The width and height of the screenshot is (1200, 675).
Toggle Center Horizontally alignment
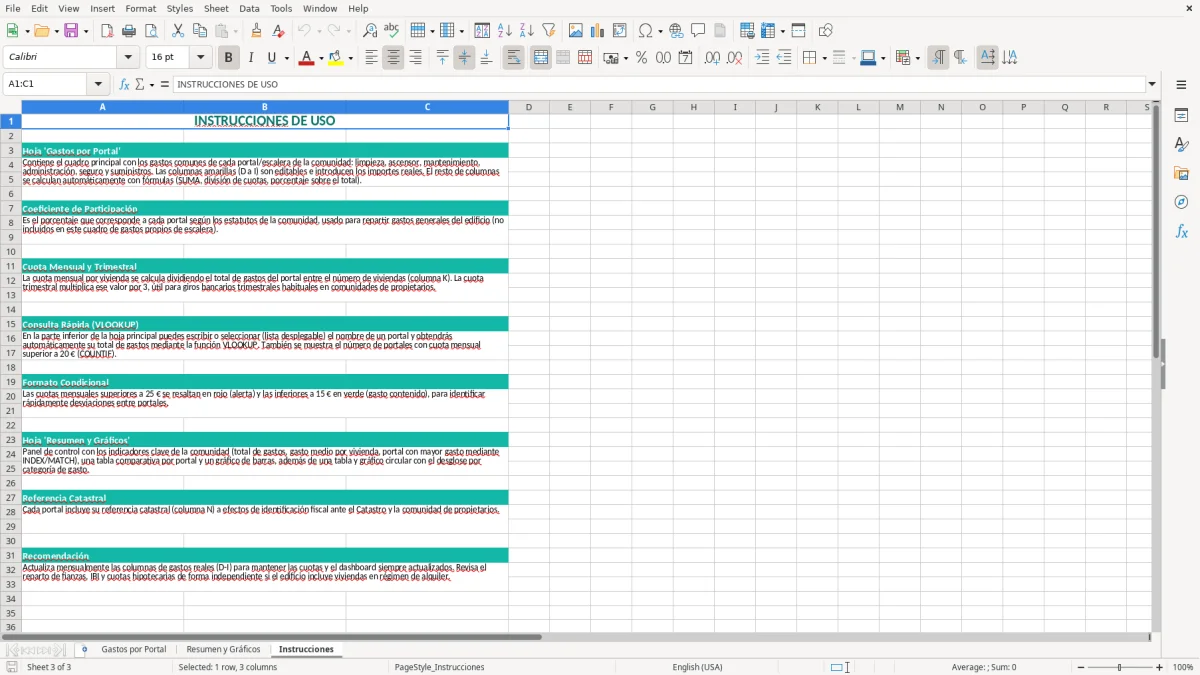click(393, 58)
